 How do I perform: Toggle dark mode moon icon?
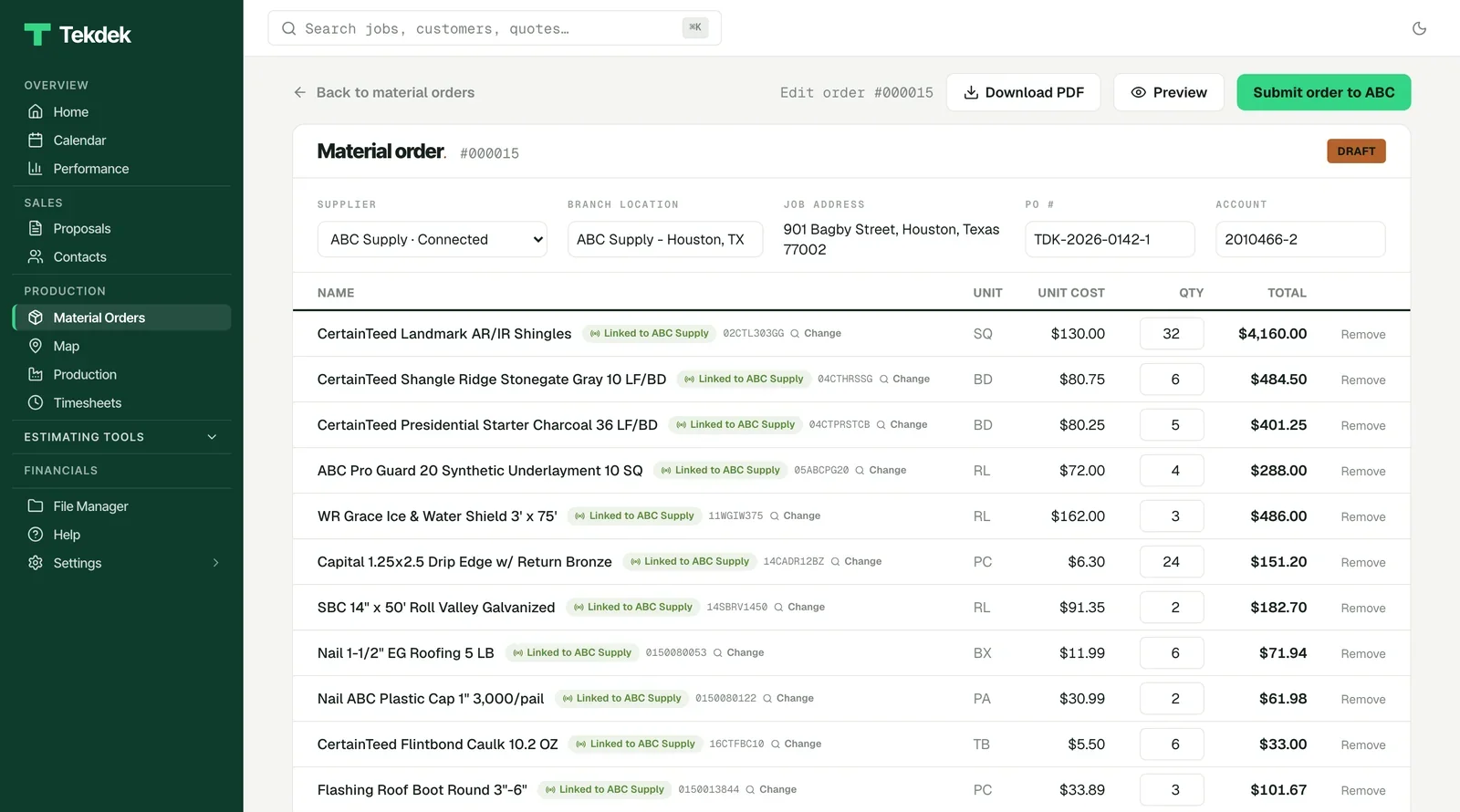pyautogui.click(x=1419, y=28)
